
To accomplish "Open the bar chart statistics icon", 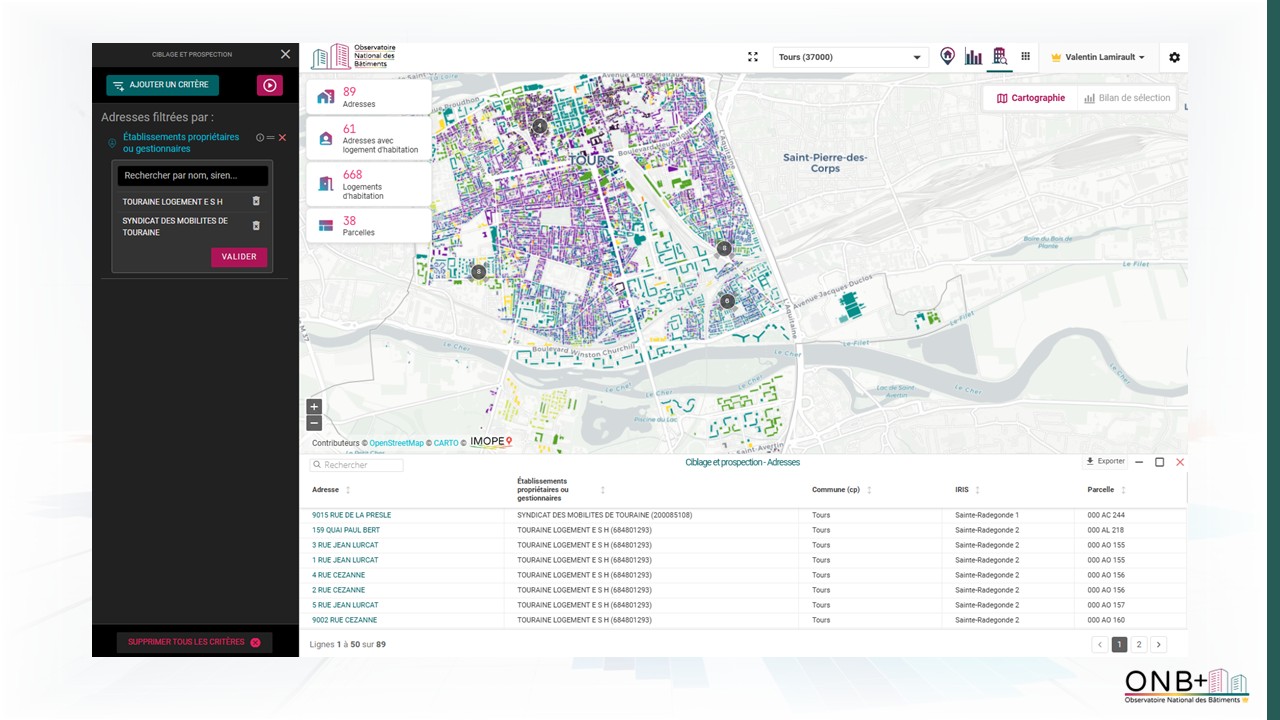I will (973, 57).
